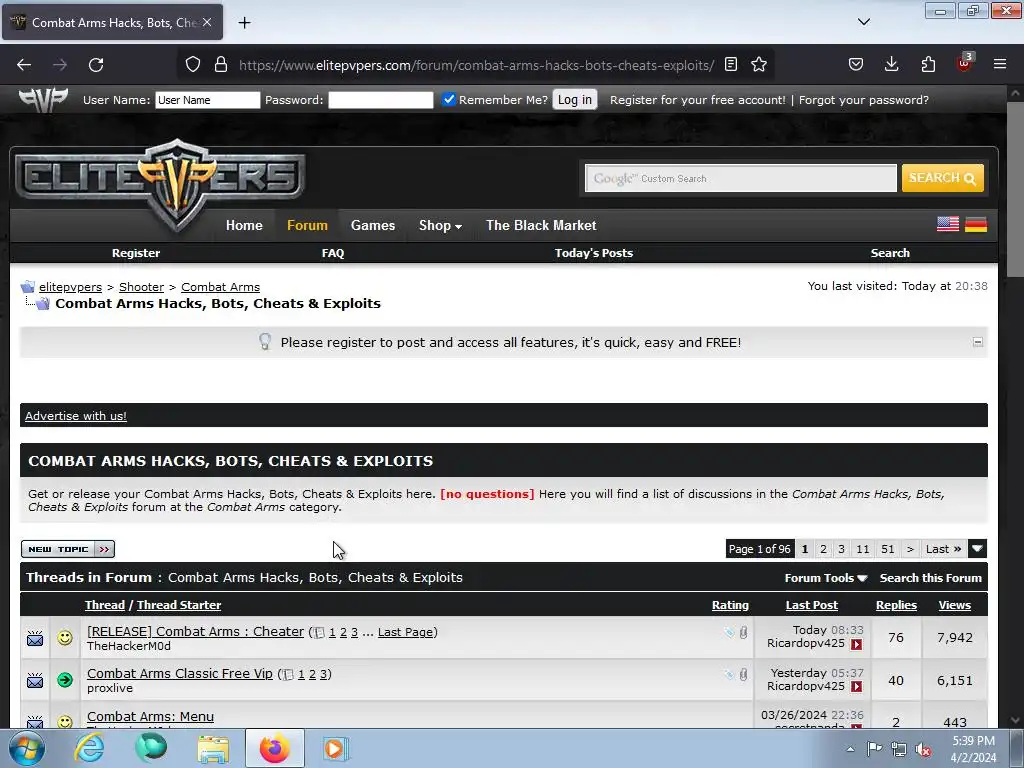Switch language with the US flag
1024x768 pixels.
tap(948, 224)
